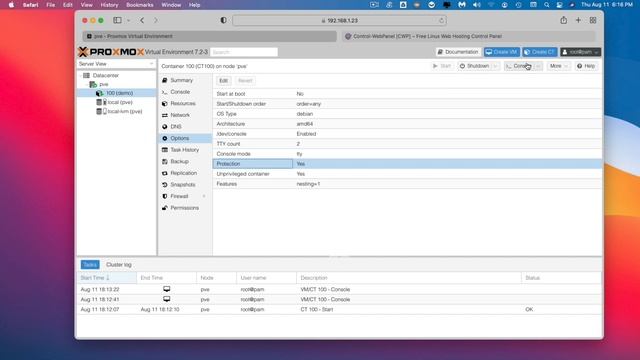Viewport: 640px width, 360px height.
Task: Open the Summary panel
Action: (x=181, y=80)
